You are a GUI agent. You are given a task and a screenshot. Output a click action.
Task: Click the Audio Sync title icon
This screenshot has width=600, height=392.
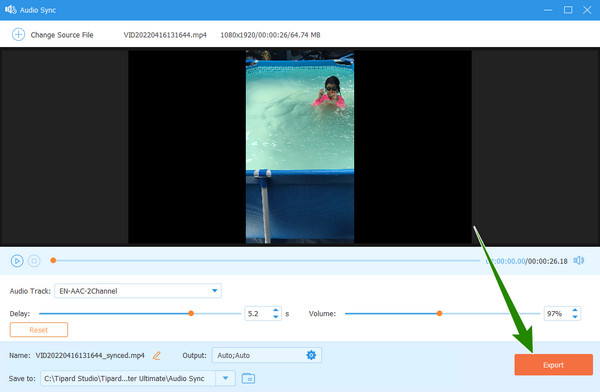[x=11, y=10]
